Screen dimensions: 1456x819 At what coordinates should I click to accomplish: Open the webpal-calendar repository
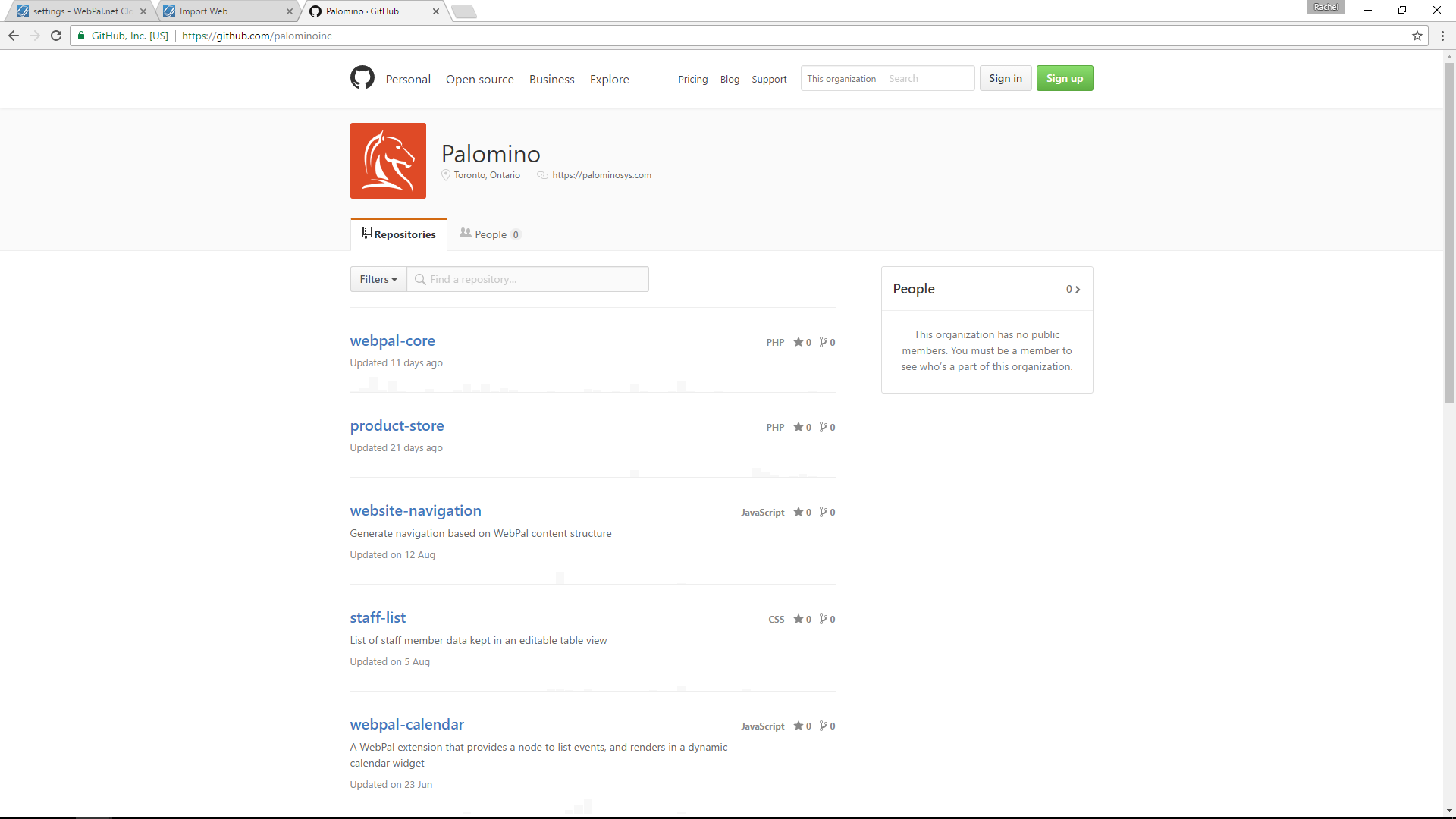pos(407,724)
